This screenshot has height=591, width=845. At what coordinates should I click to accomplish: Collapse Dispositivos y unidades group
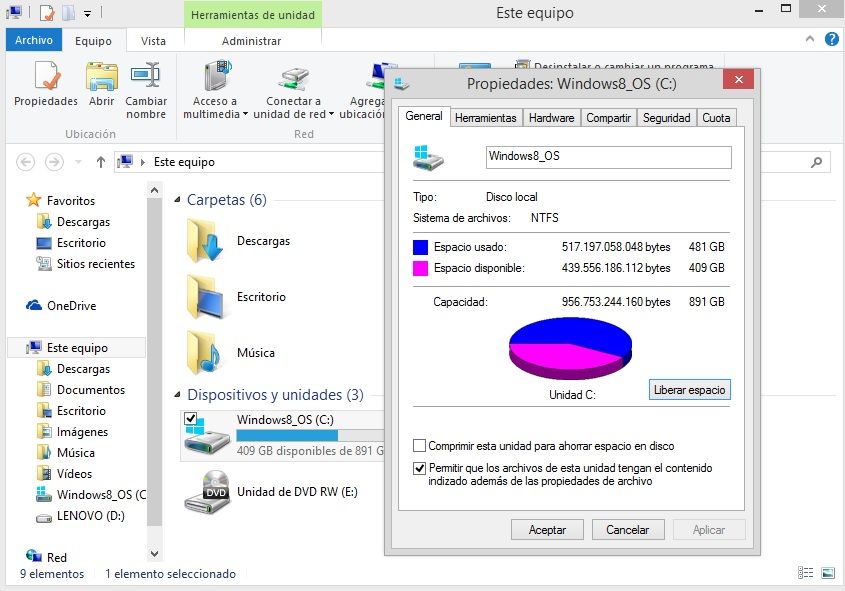(177, 395)
